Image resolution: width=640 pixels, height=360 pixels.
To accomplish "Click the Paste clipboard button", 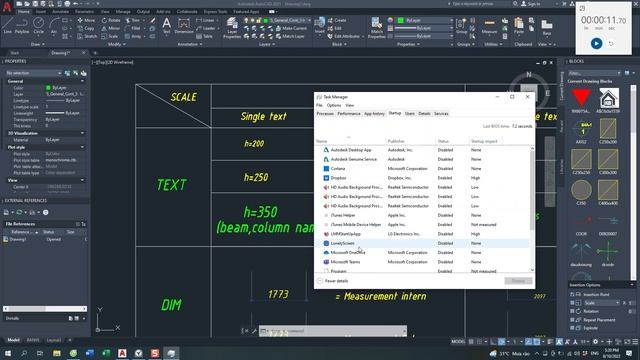I will pyautogui.click(x=519, y=25).
